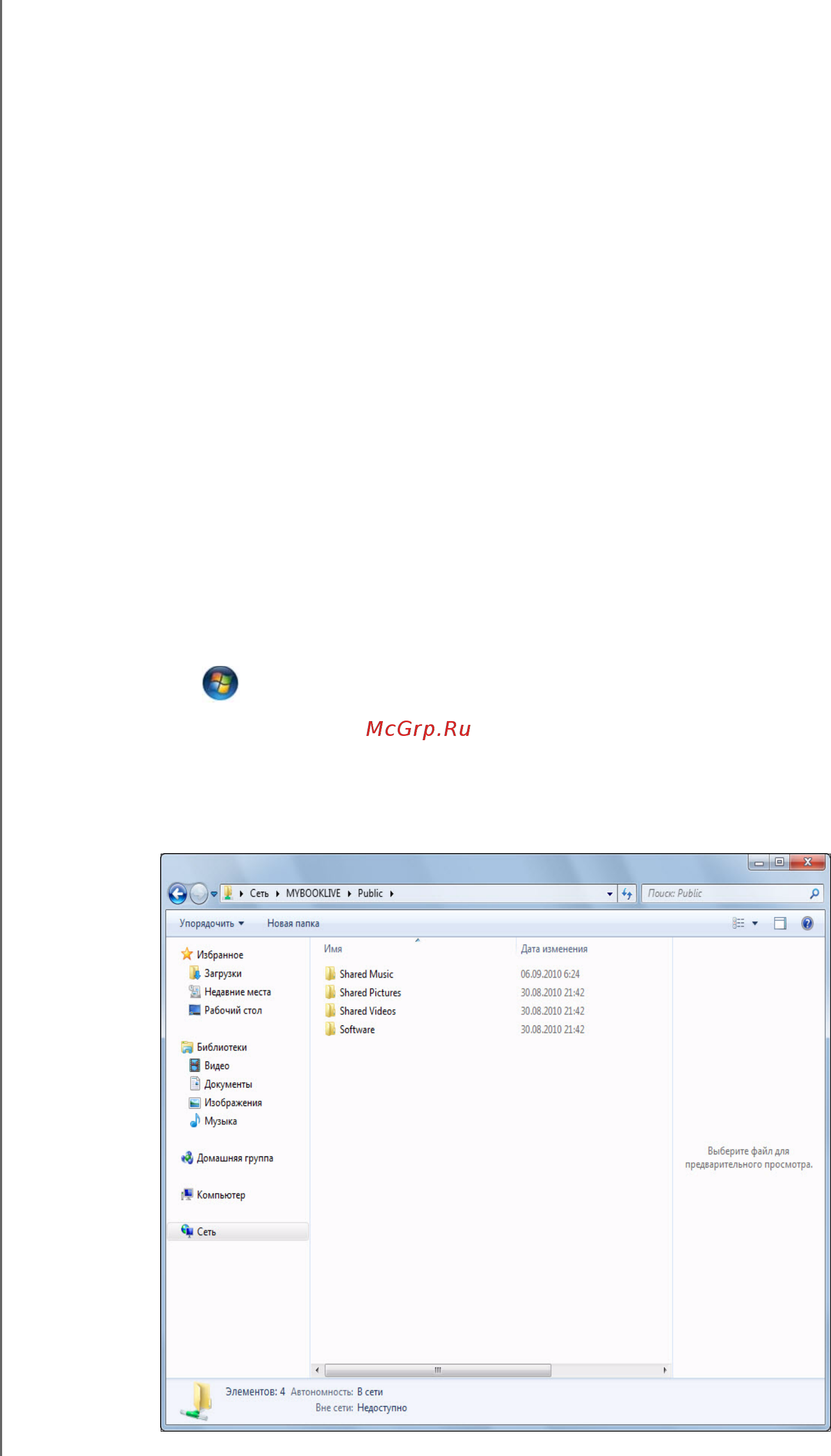This screenshot has width=831, height=1456.
Task: Toggle the preview pane button
Action: [x=780, y=924]
